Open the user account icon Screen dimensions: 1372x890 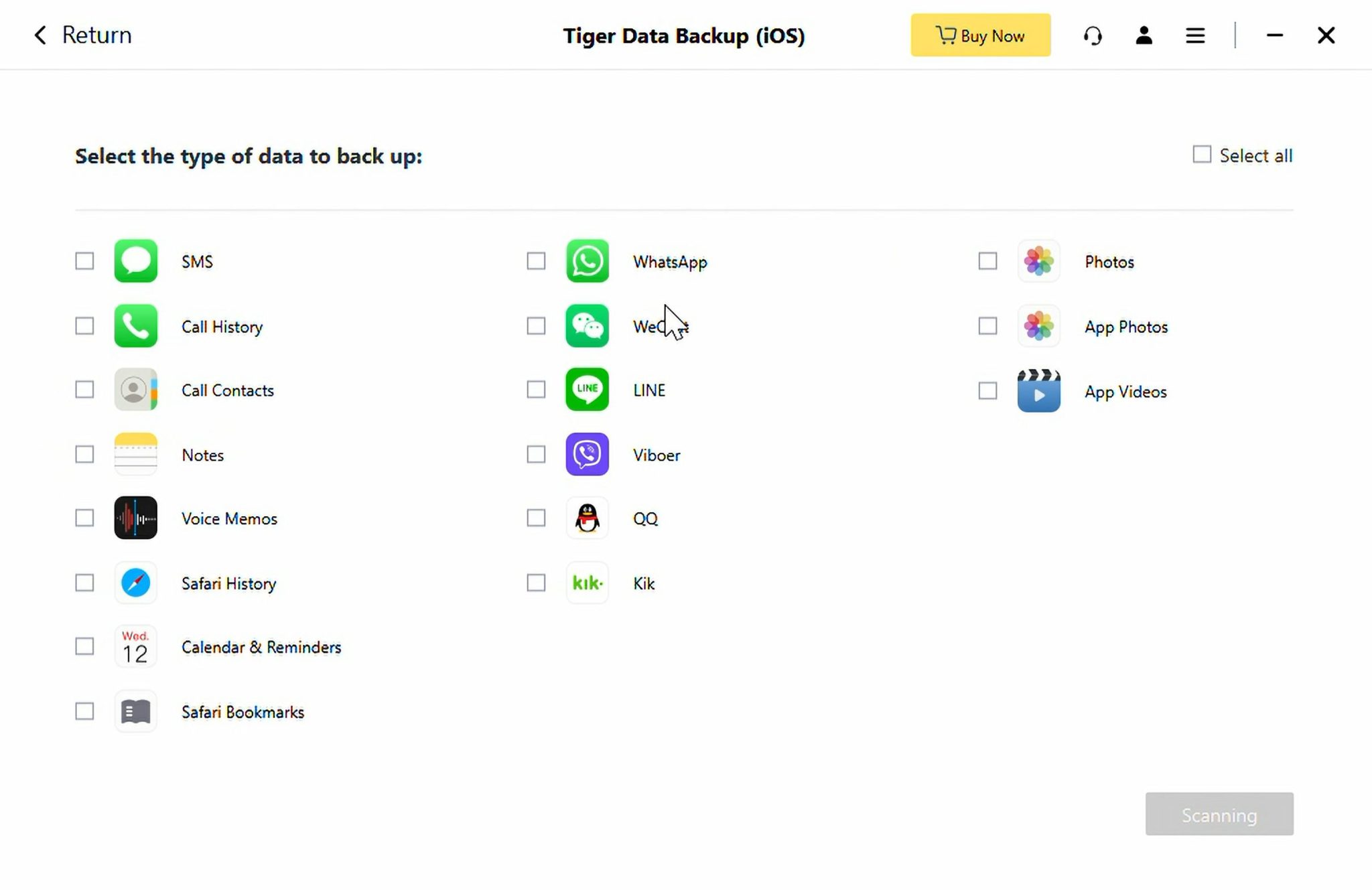1144,35
